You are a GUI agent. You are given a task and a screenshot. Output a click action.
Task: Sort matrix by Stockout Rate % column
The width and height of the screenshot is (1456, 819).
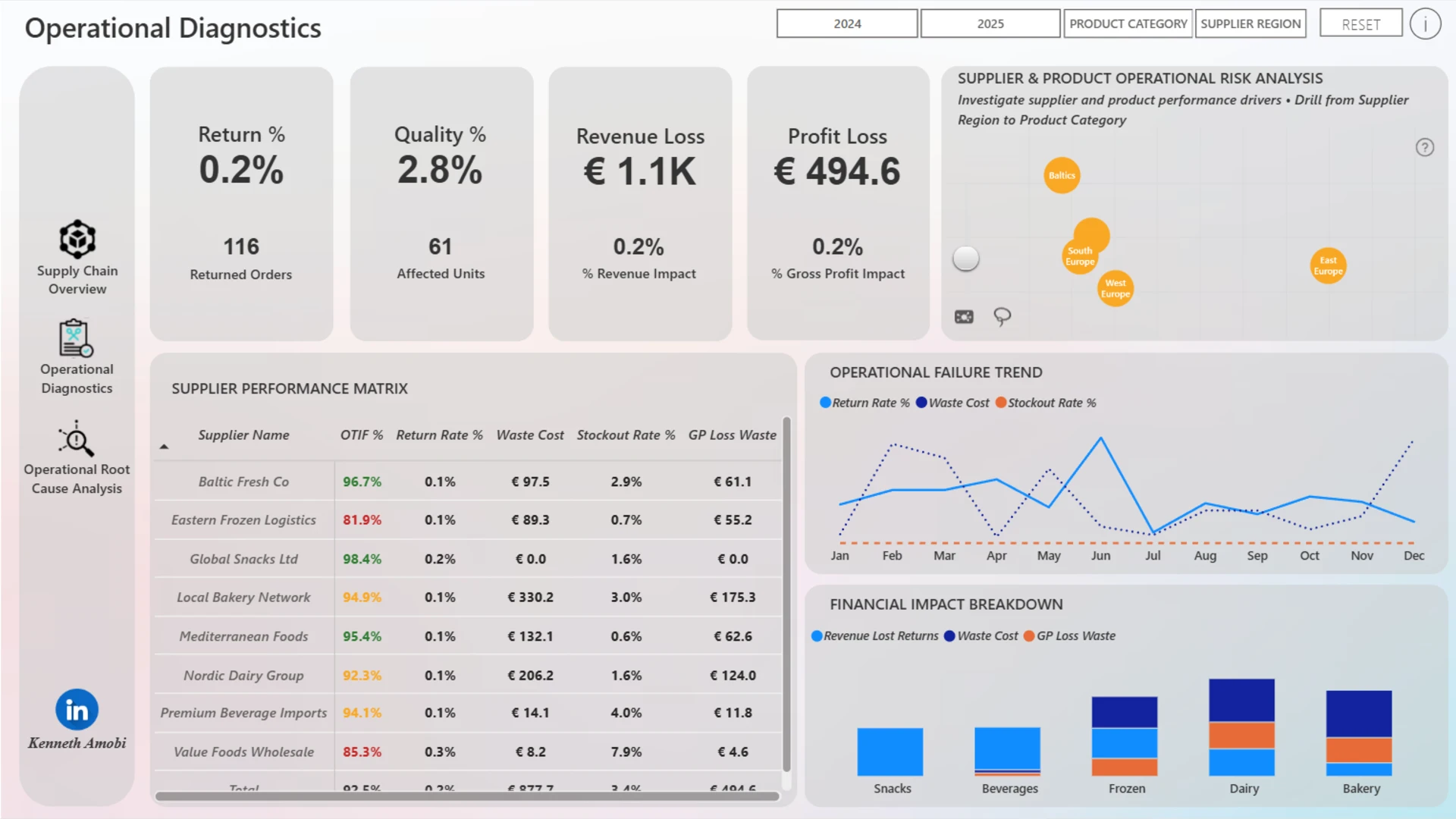[x=626, y=435]
